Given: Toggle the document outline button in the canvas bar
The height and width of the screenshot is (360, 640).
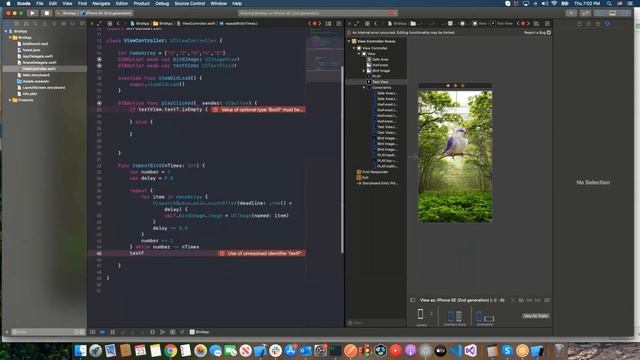Looking at the screenshot, I should tap(413, 300).
